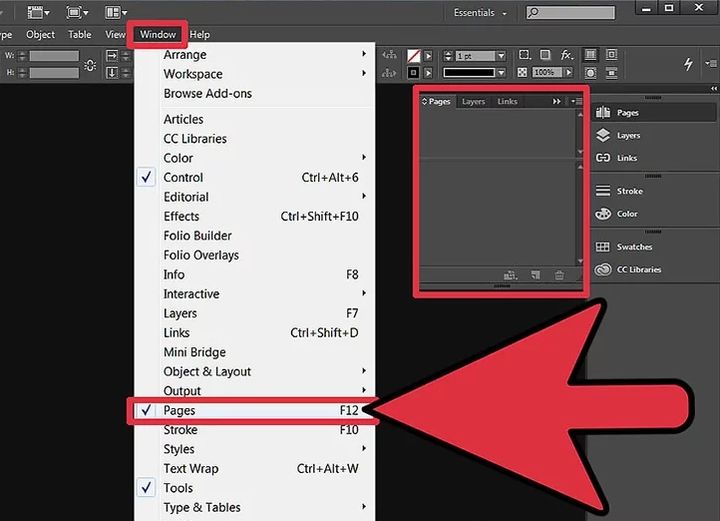Expand the Type & Tables submenu

tap(255, 507)
